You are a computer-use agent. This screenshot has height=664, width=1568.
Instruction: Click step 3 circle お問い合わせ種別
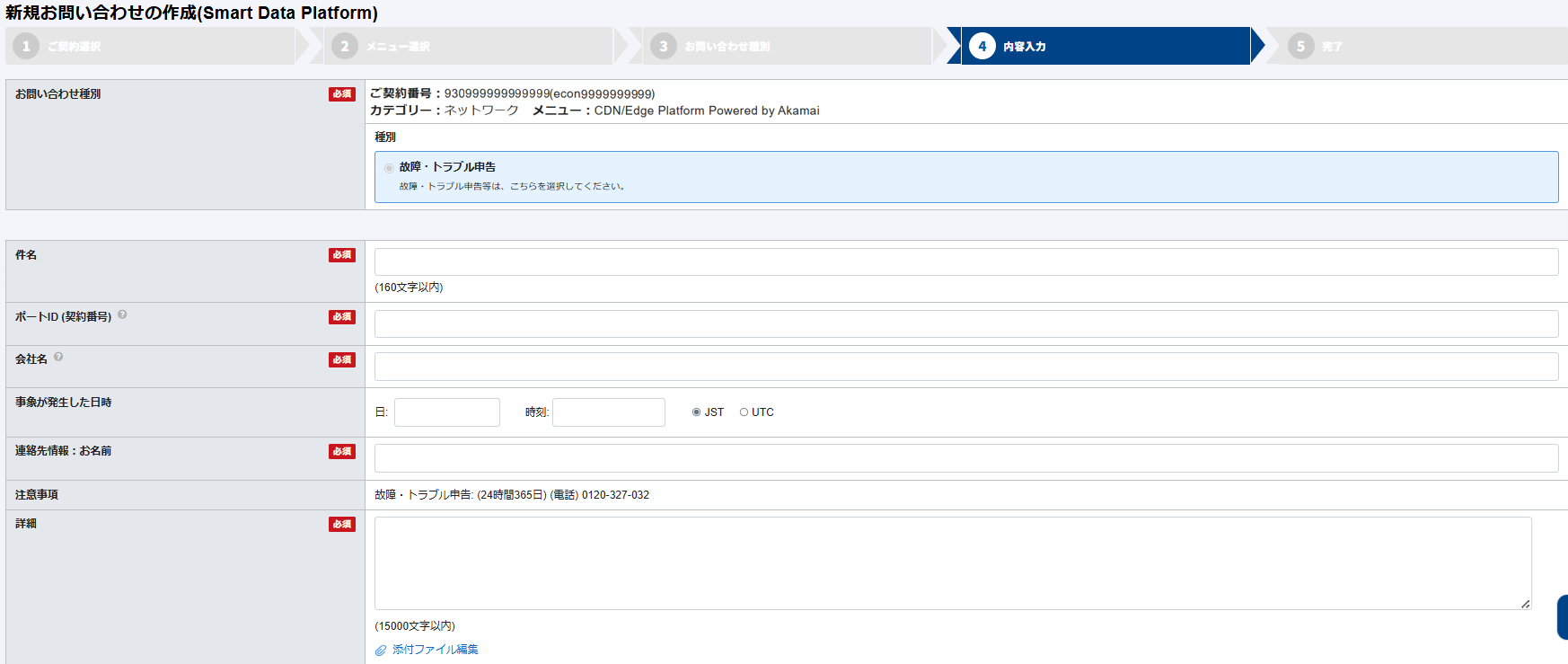(664, 46)
